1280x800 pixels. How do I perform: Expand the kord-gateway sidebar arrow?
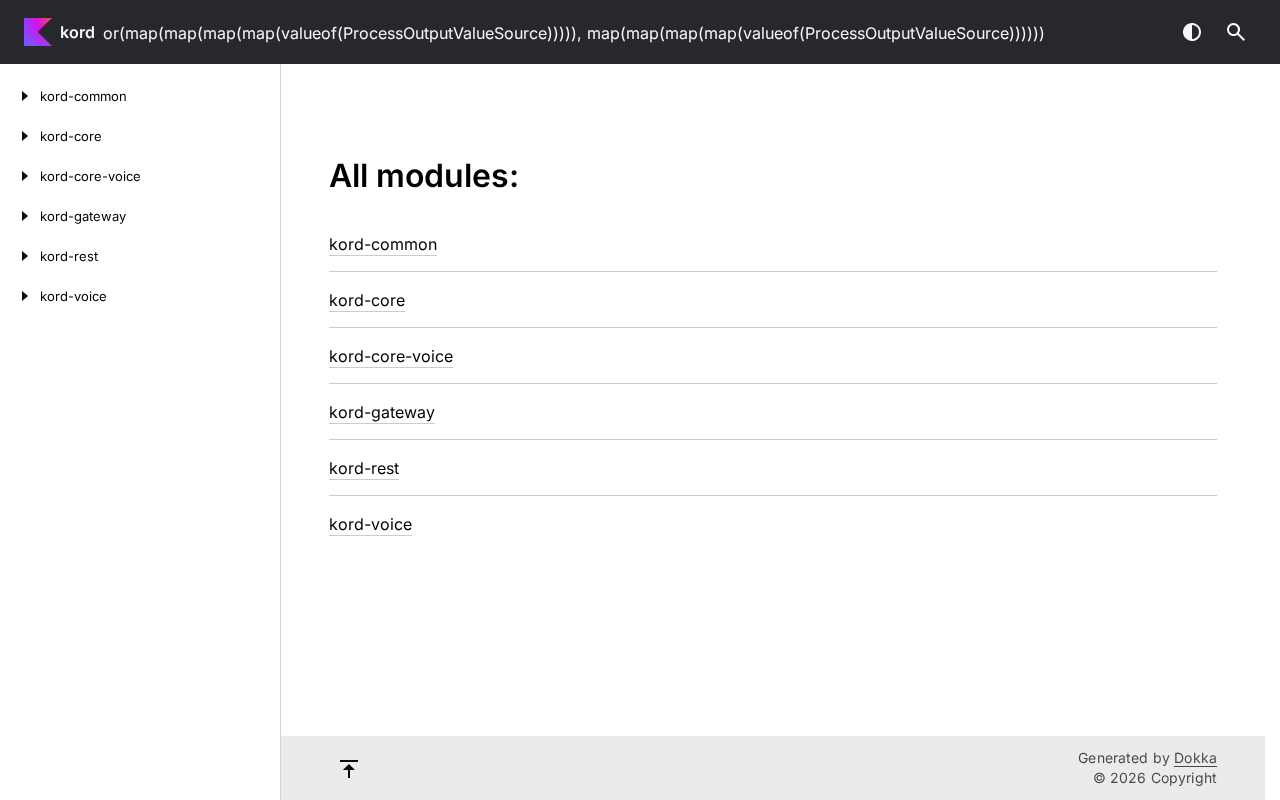pyautogui.click(x=25, y=216)
